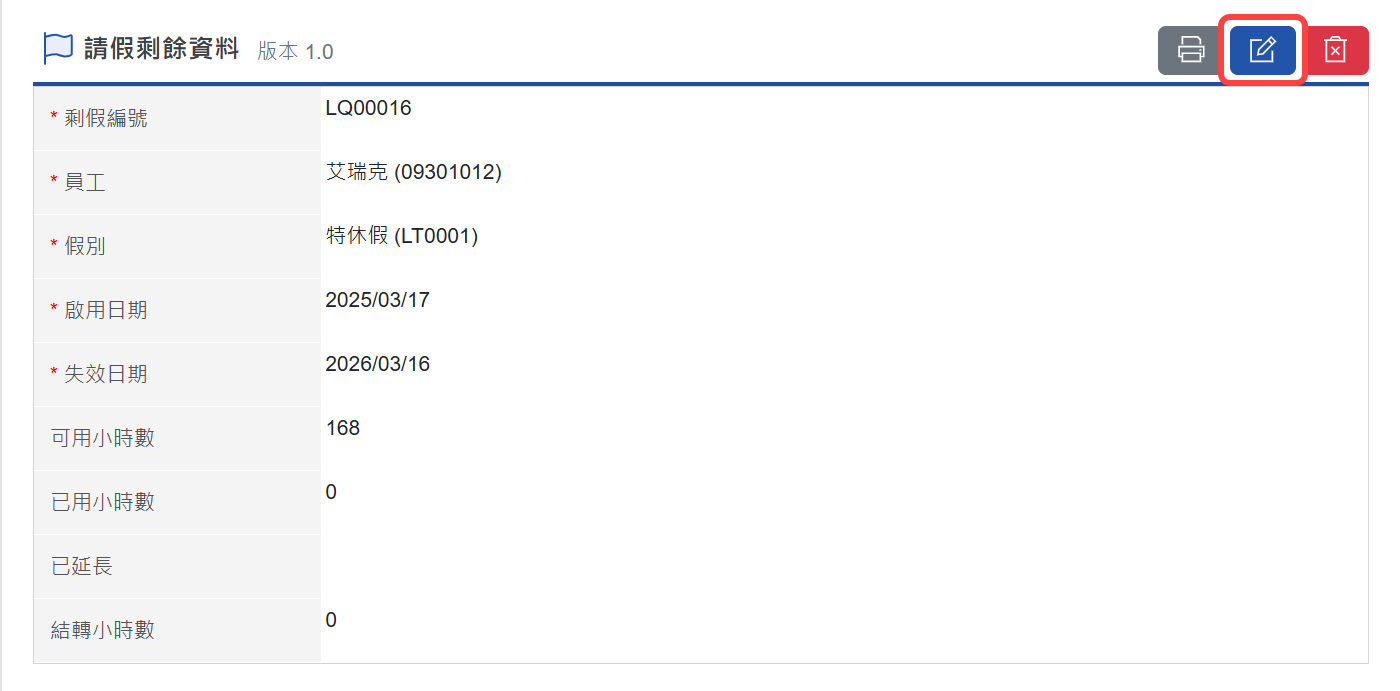Select the 可用小時數 label
The image size is (1400, 691).
[103, 438]
